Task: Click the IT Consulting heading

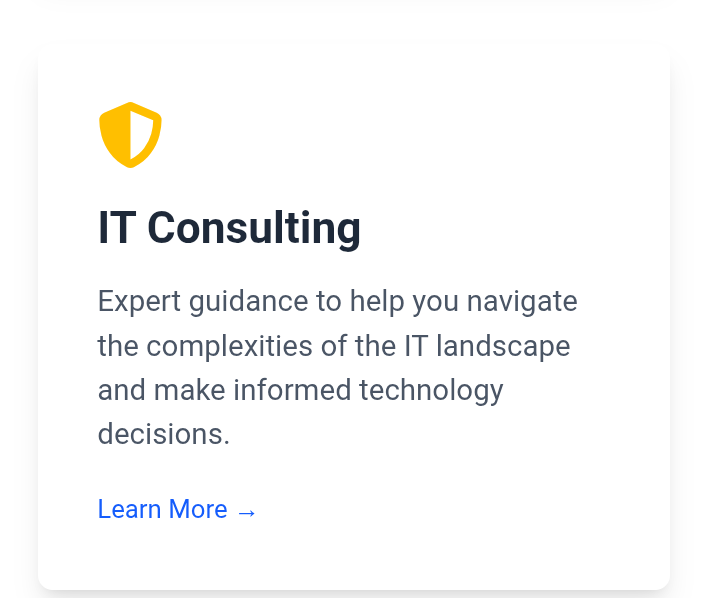Action: [229, 228]
